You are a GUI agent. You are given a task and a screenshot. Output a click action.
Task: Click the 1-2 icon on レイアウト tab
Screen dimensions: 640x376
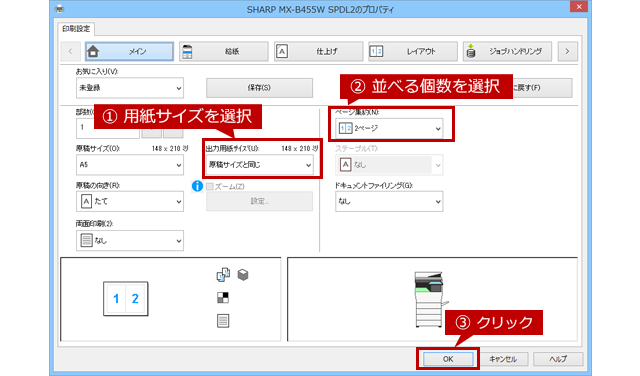coord(376,51)
